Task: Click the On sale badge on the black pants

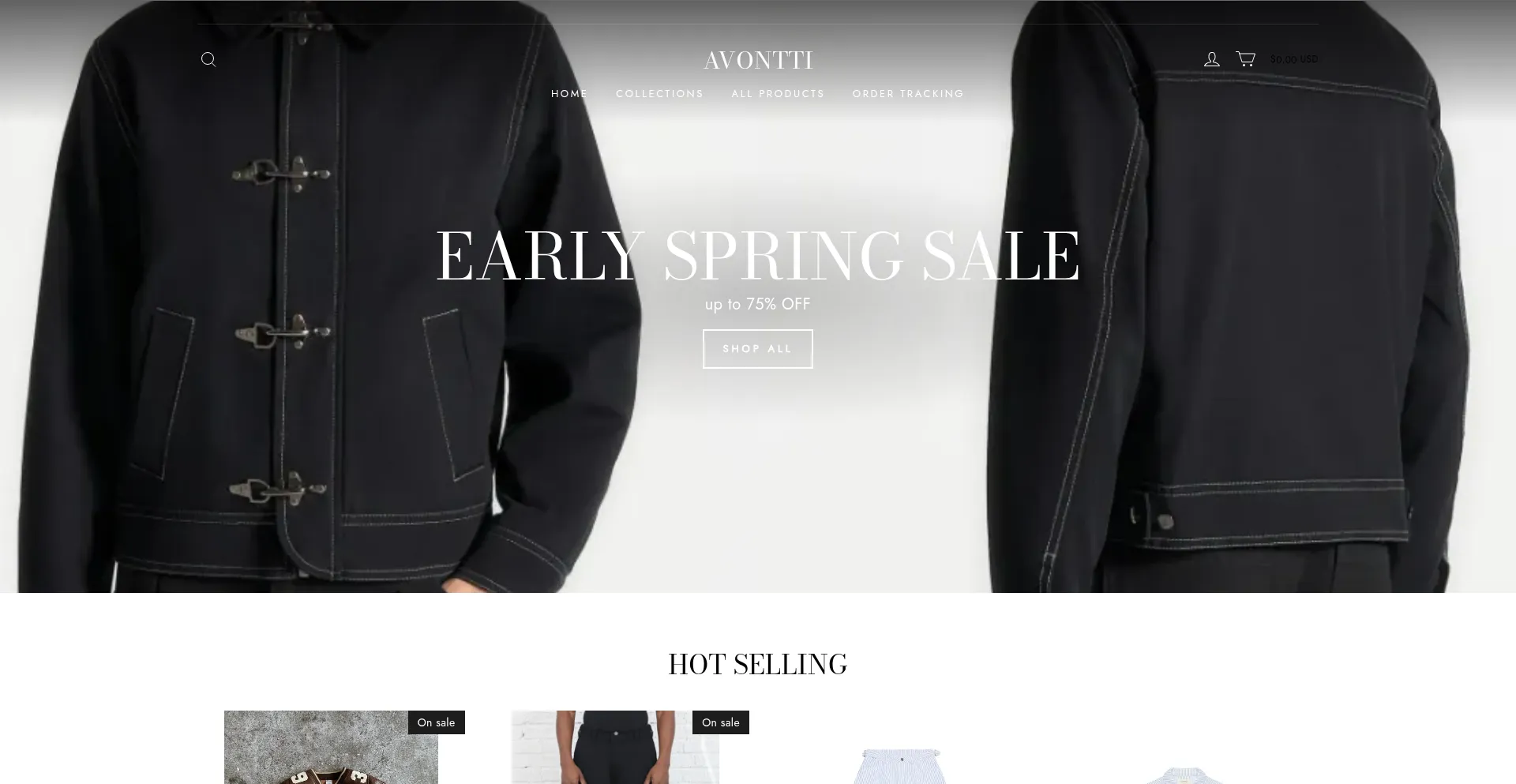Action: tap(721, 722)
